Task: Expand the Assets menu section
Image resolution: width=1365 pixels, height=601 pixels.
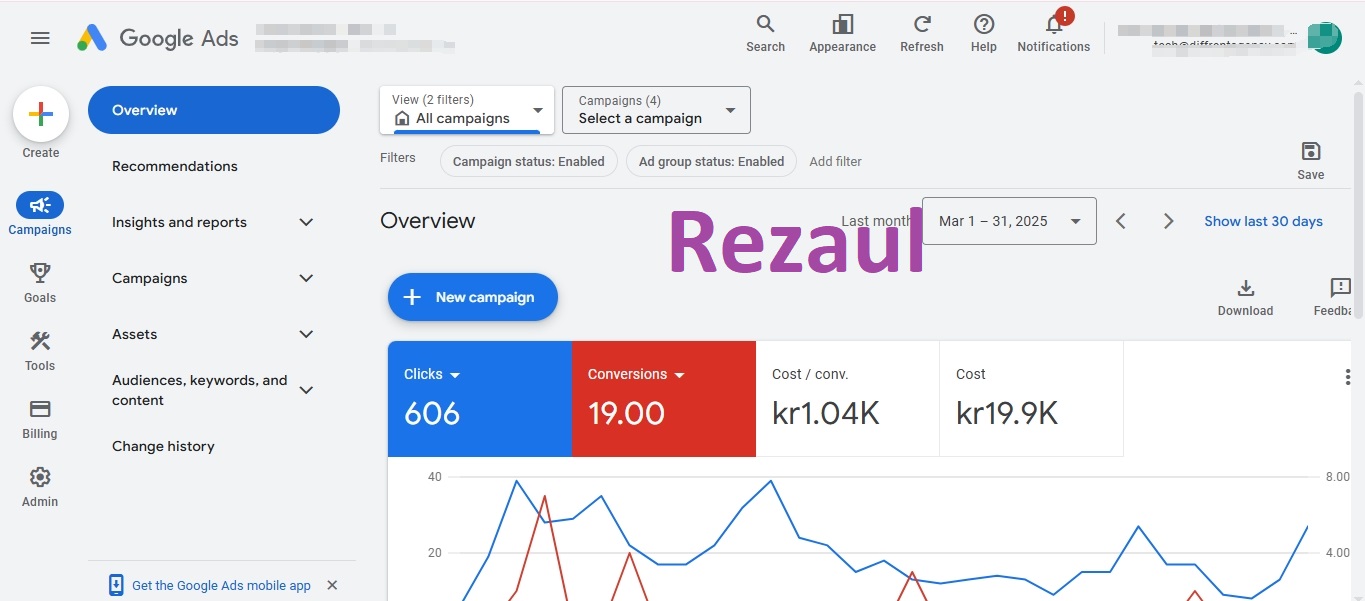Action: tap(306, 334)
